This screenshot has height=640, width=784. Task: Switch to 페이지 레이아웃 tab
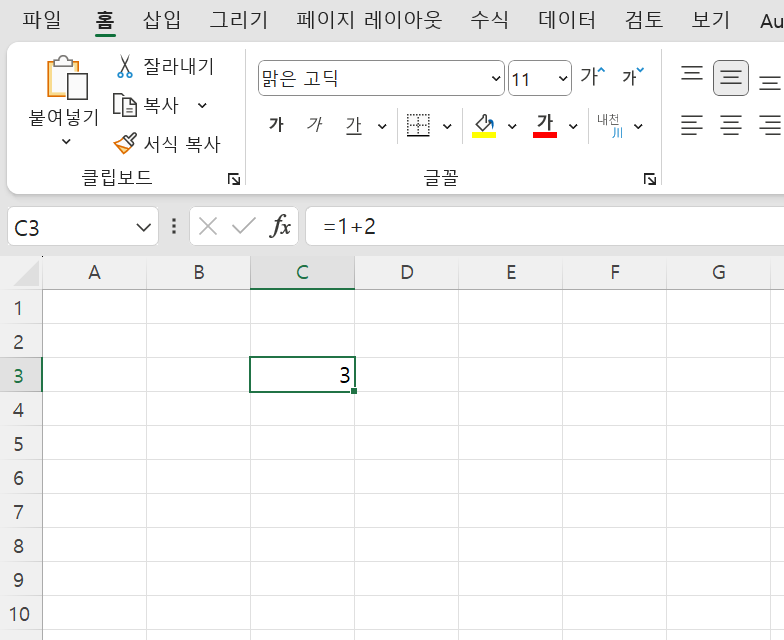click(369, 20)
